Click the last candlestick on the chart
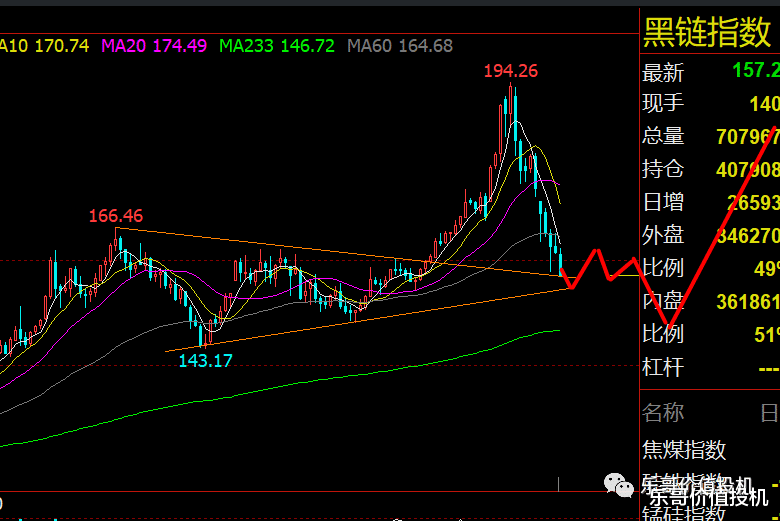 pyautogui.click(x=561, y=262)
